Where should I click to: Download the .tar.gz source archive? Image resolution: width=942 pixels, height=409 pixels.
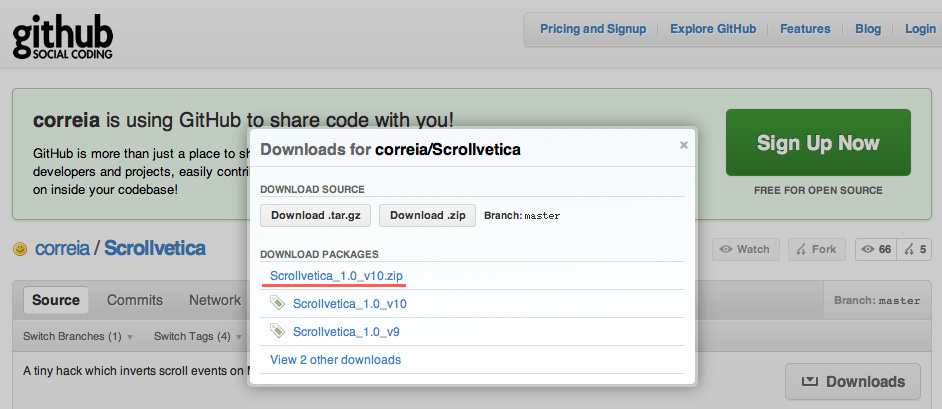pos(315,216)
